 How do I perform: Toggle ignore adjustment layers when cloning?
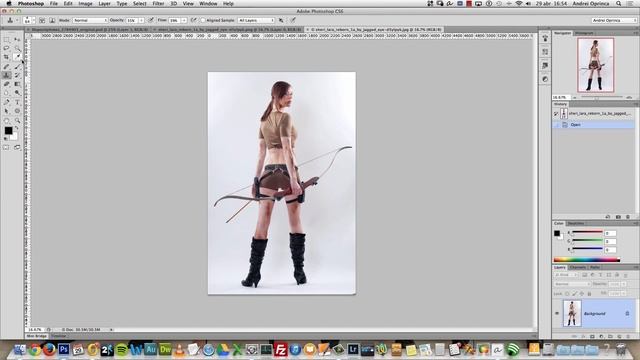click(281, 20)
